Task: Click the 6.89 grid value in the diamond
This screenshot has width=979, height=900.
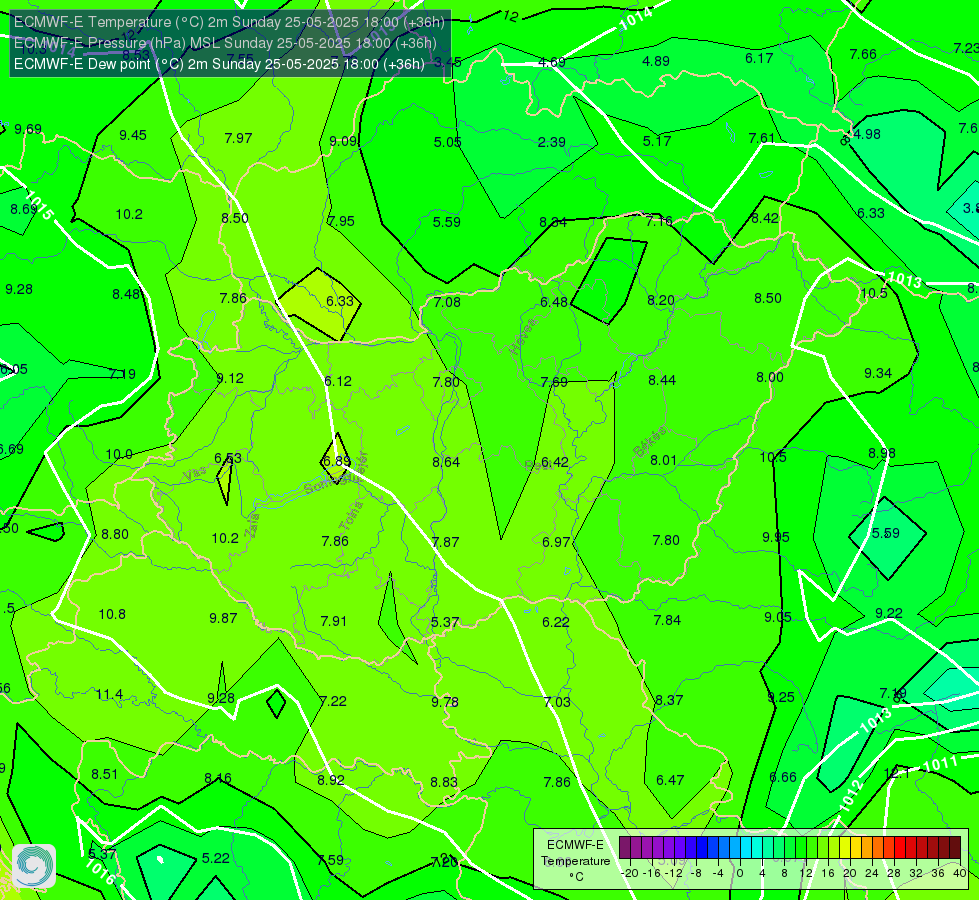Action: 336,462
